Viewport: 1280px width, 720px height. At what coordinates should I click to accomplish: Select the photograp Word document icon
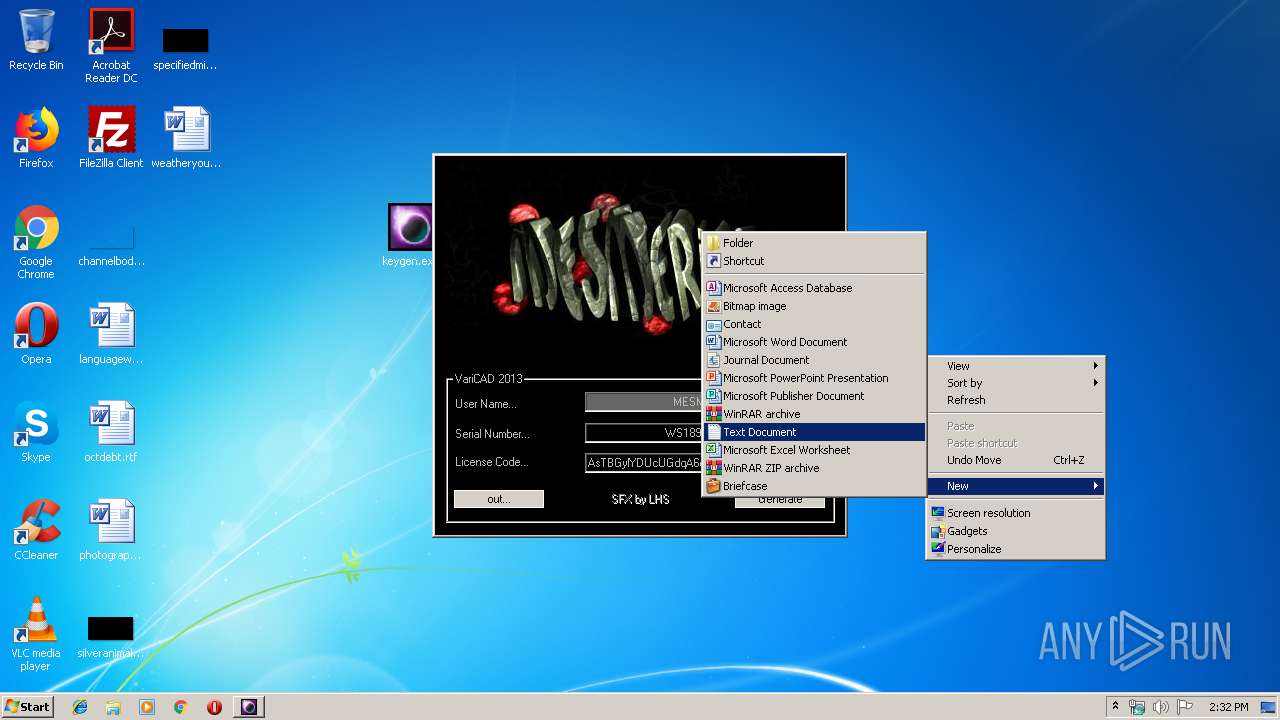pos(111,530)
